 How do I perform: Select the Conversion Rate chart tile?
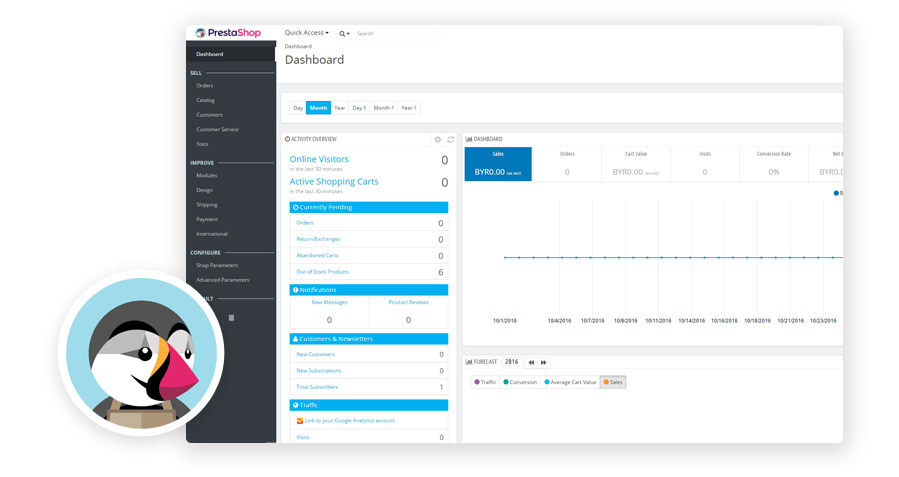(773, 164)
